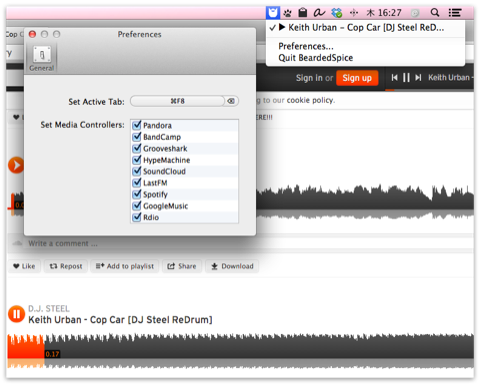480x384 pixels.
Task: Skip to previous track in SoundCloud header
Action: tap(394, 78)
